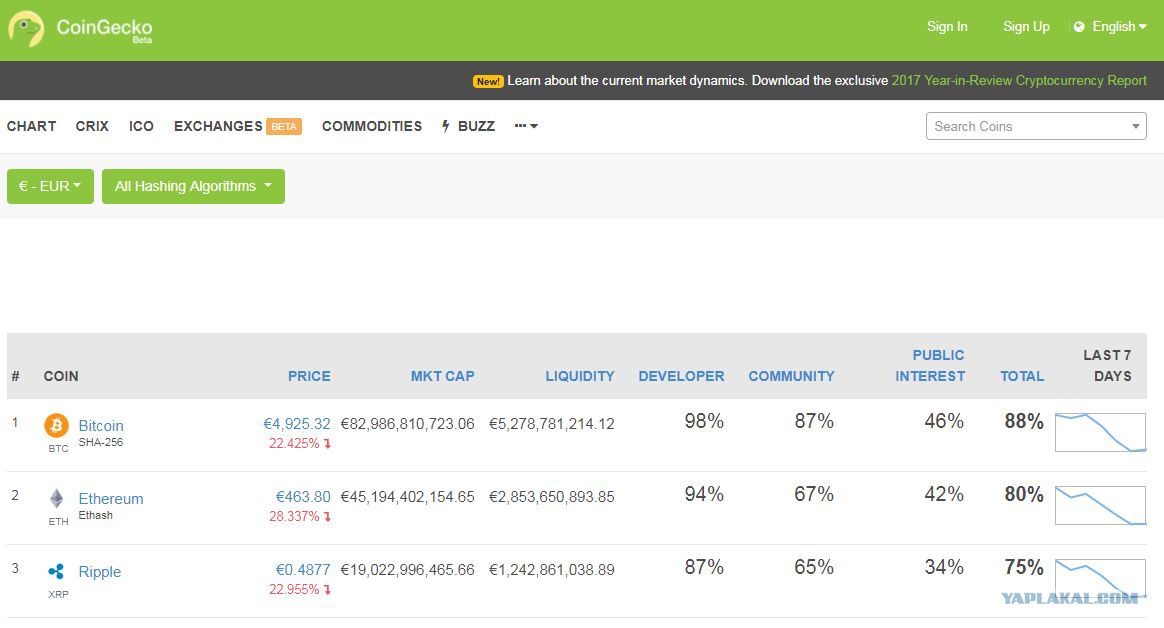The height and width of the screenshot is (628, 1164).
Task: Sort by the COMMUNITY column header
Action: tap(791, 376)
